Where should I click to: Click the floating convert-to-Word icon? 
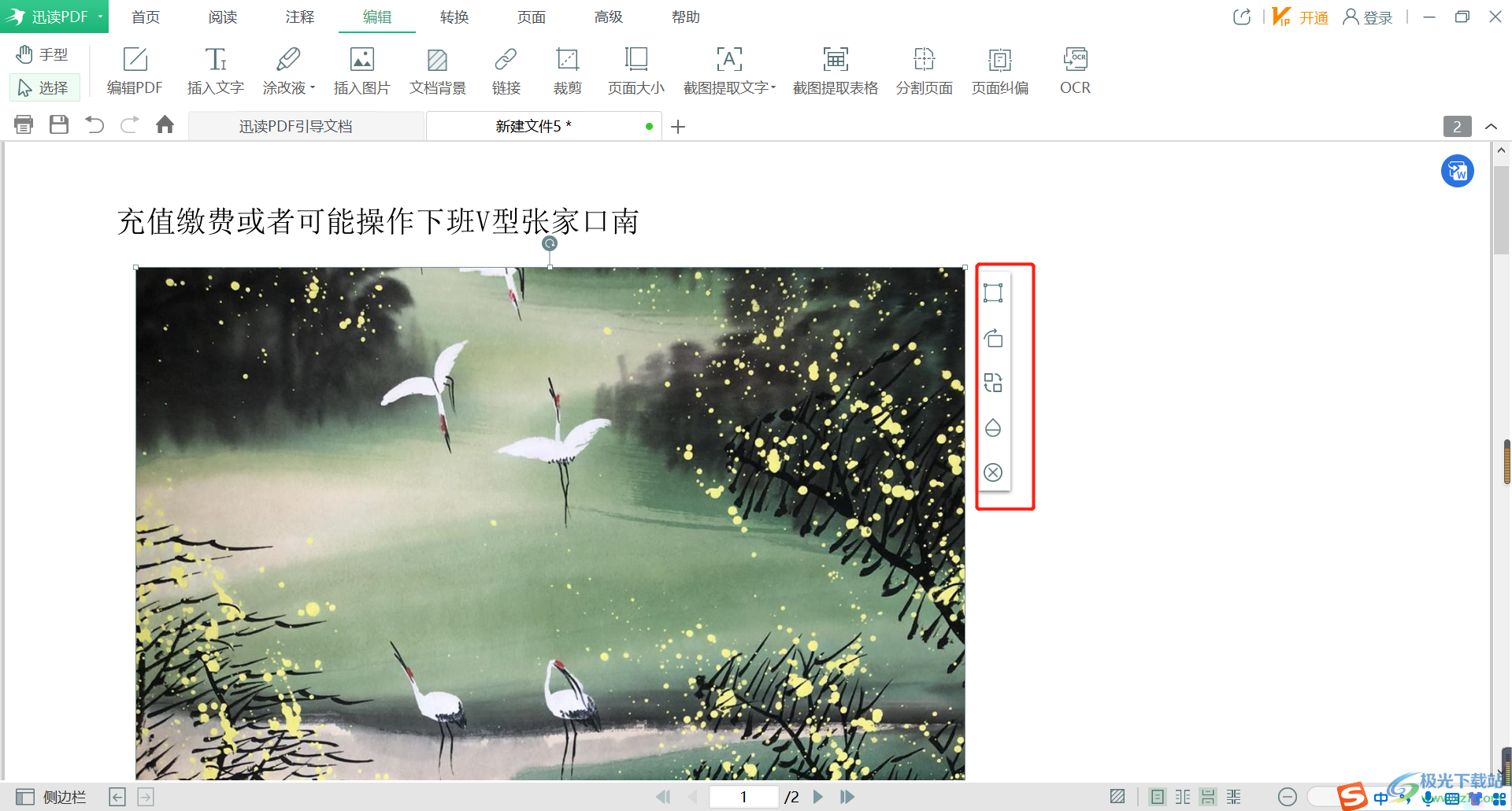click(1458, 171)
